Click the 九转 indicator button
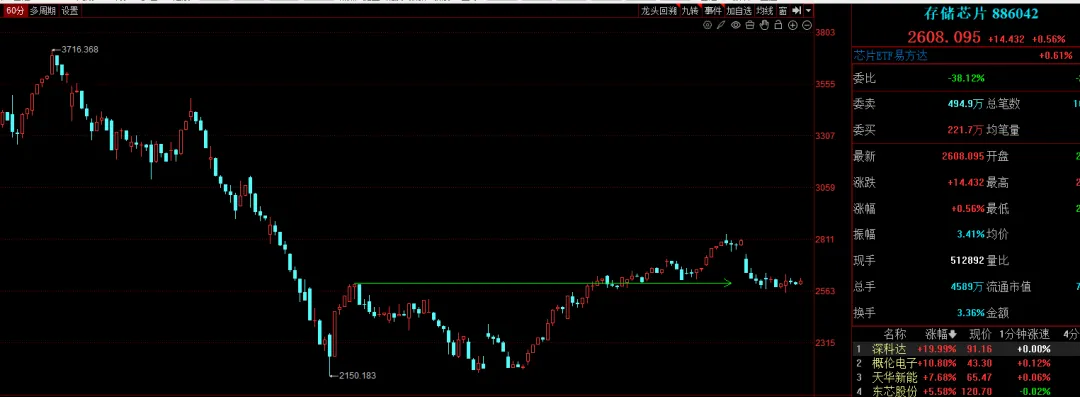1080x397 pixels. [690, 10]
